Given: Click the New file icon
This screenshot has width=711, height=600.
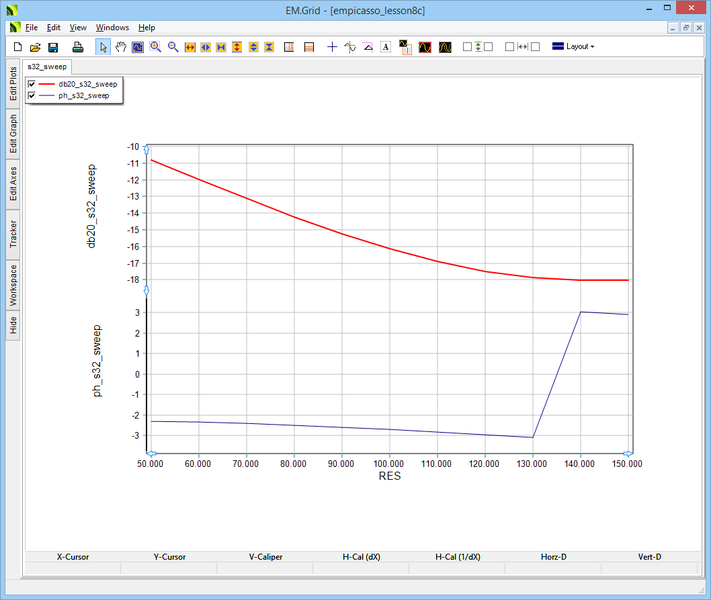Looking at the screenshot, I should (17, 47).
